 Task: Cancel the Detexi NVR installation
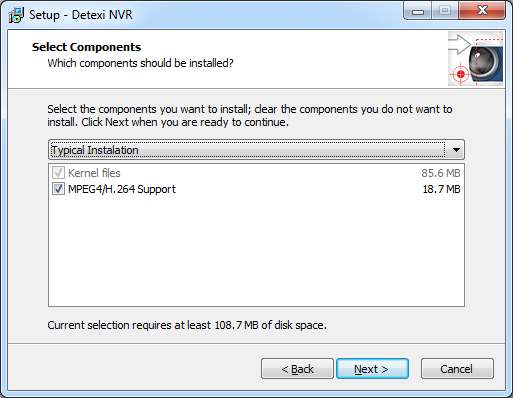pos(457,369)
